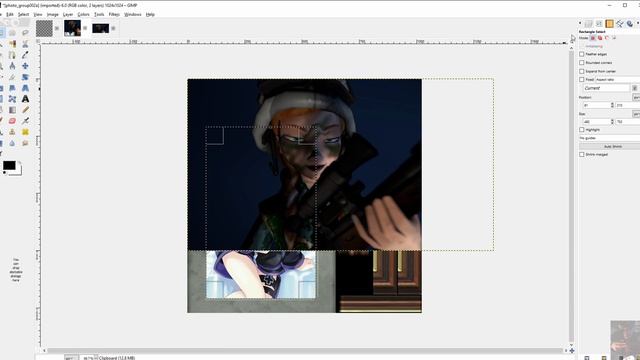Enable Shrink merged checkbox
640x360 pixels.
[582, 154]
